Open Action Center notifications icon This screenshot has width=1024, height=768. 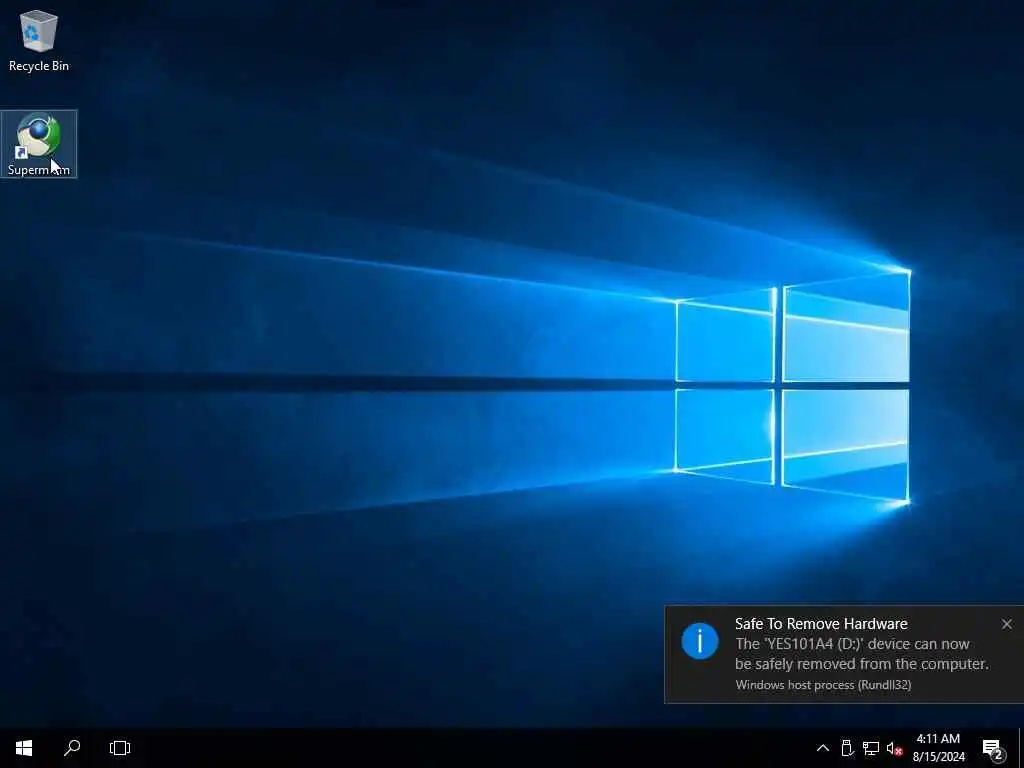(993, 749)
